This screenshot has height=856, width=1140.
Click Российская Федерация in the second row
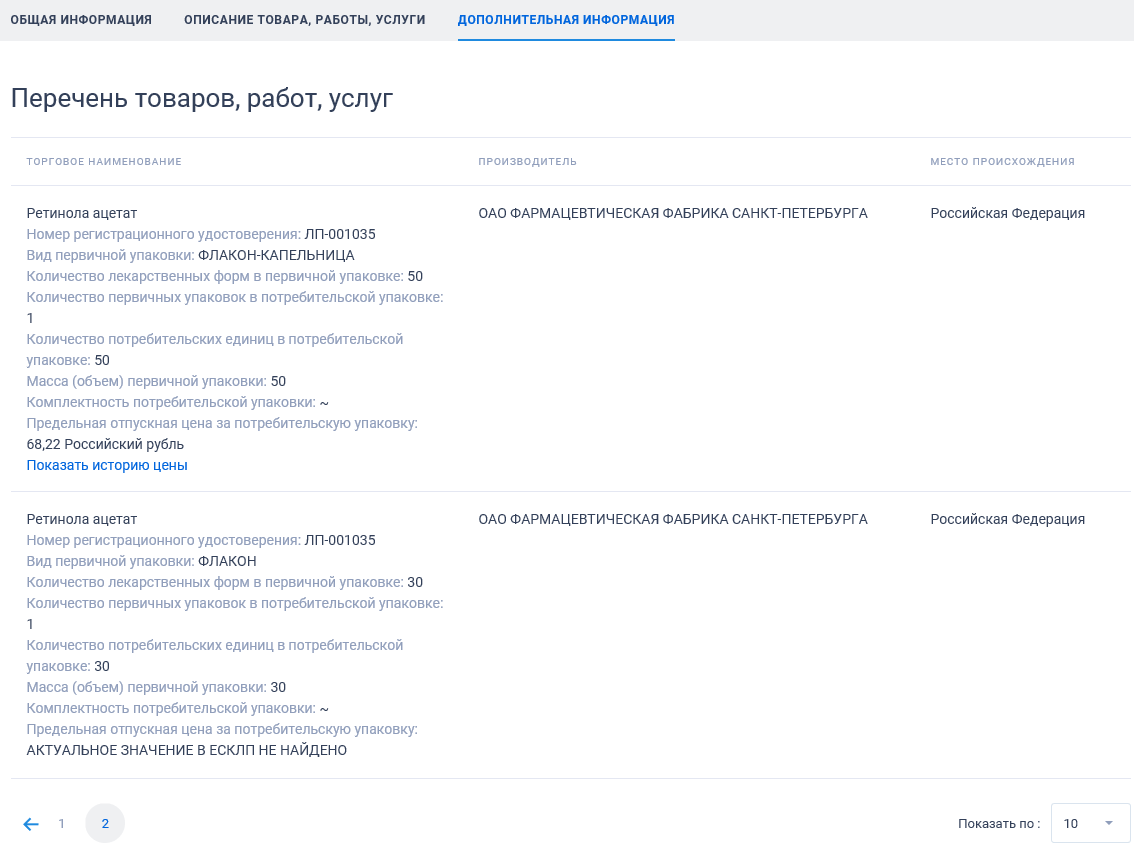[1007, 519]
